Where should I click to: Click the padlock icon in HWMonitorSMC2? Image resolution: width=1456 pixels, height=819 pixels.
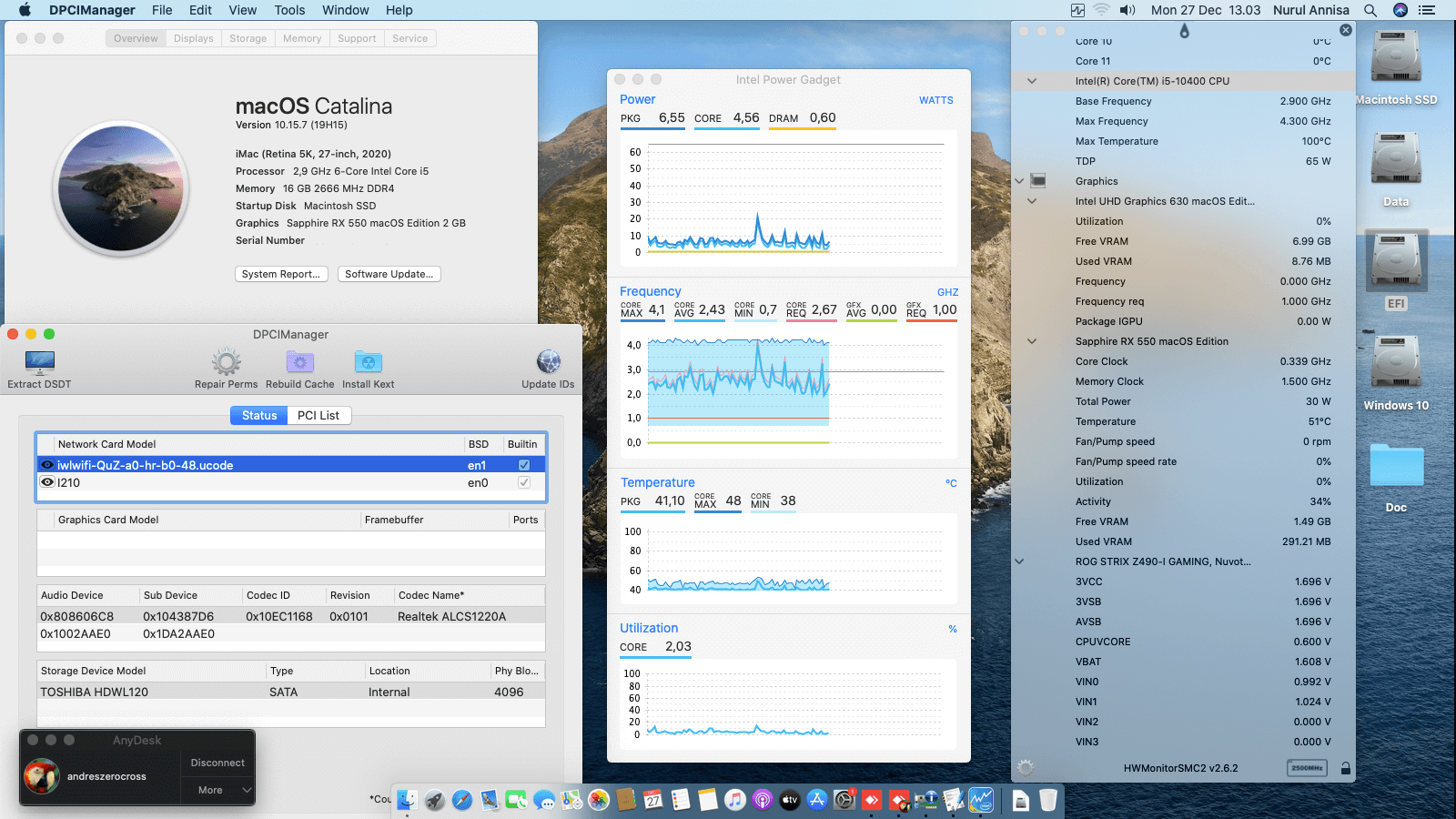pos(1345,768)
